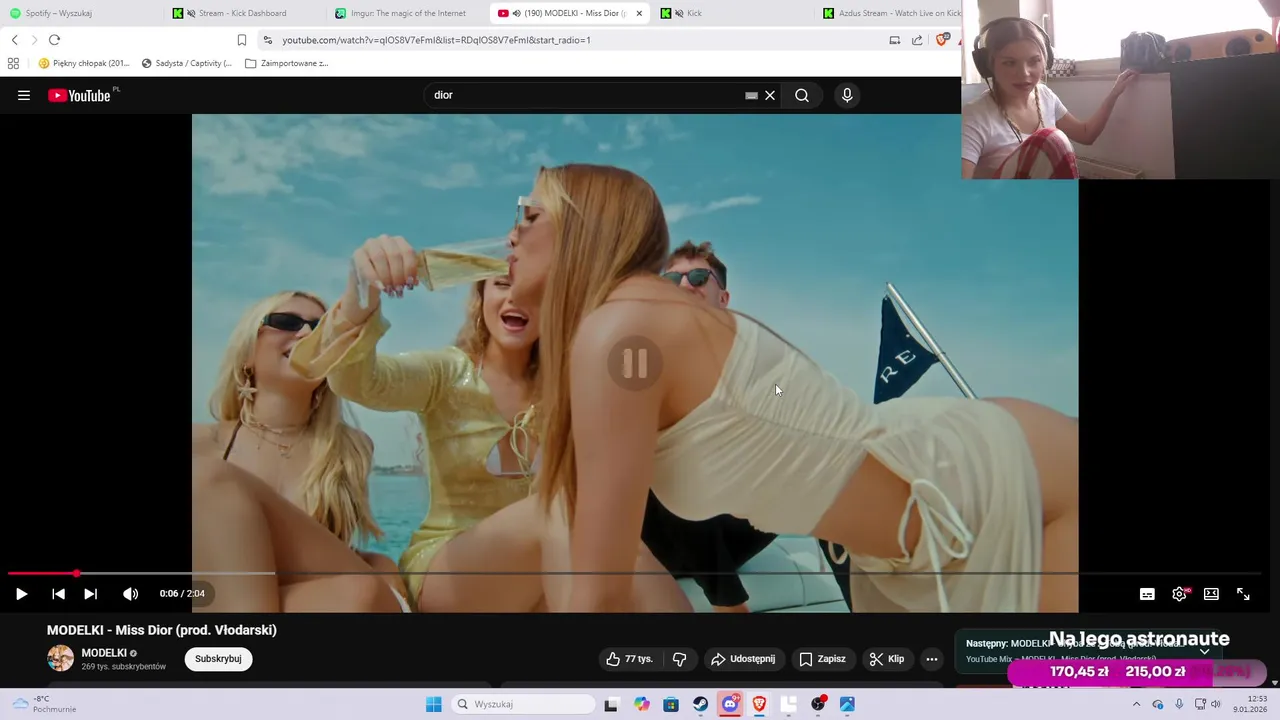Subscribe with the Subskrybuj button
The height and width of the screenshot is (720, 1280).
[218, 659]
